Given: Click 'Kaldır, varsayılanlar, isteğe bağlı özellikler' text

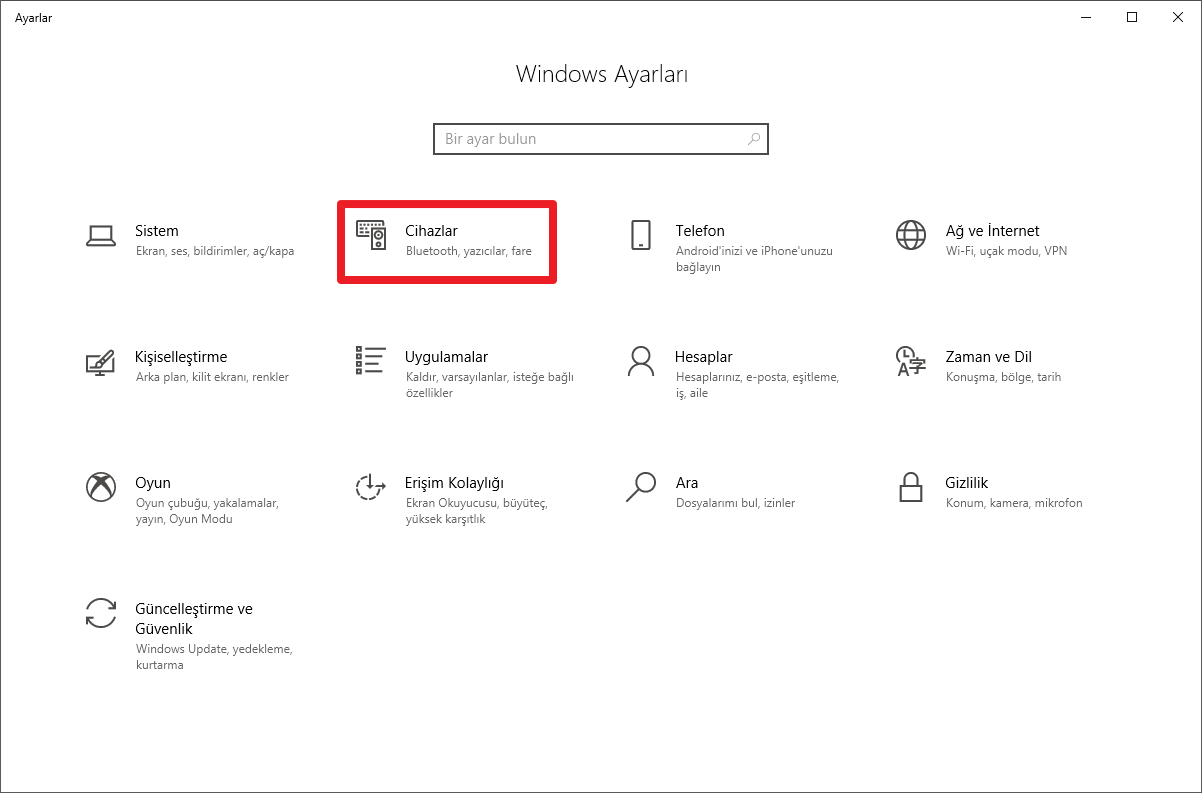Looking at the screenshot, I should [x=490, y=386].
